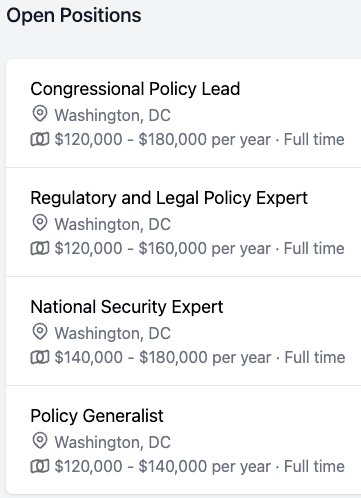Click salary banknote icon beside $140,000 - $180,000

(40, 357)
